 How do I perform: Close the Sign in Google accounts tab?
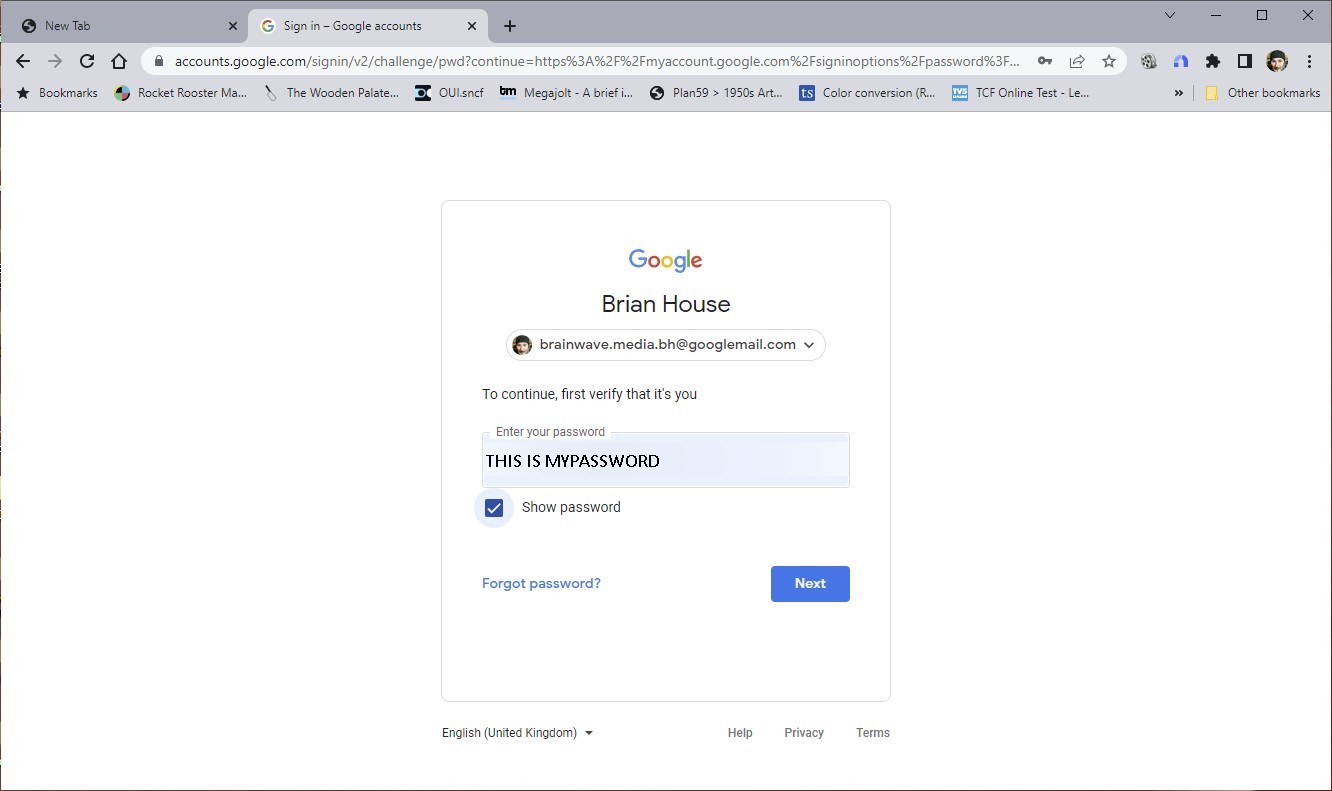tap(472, 26)
